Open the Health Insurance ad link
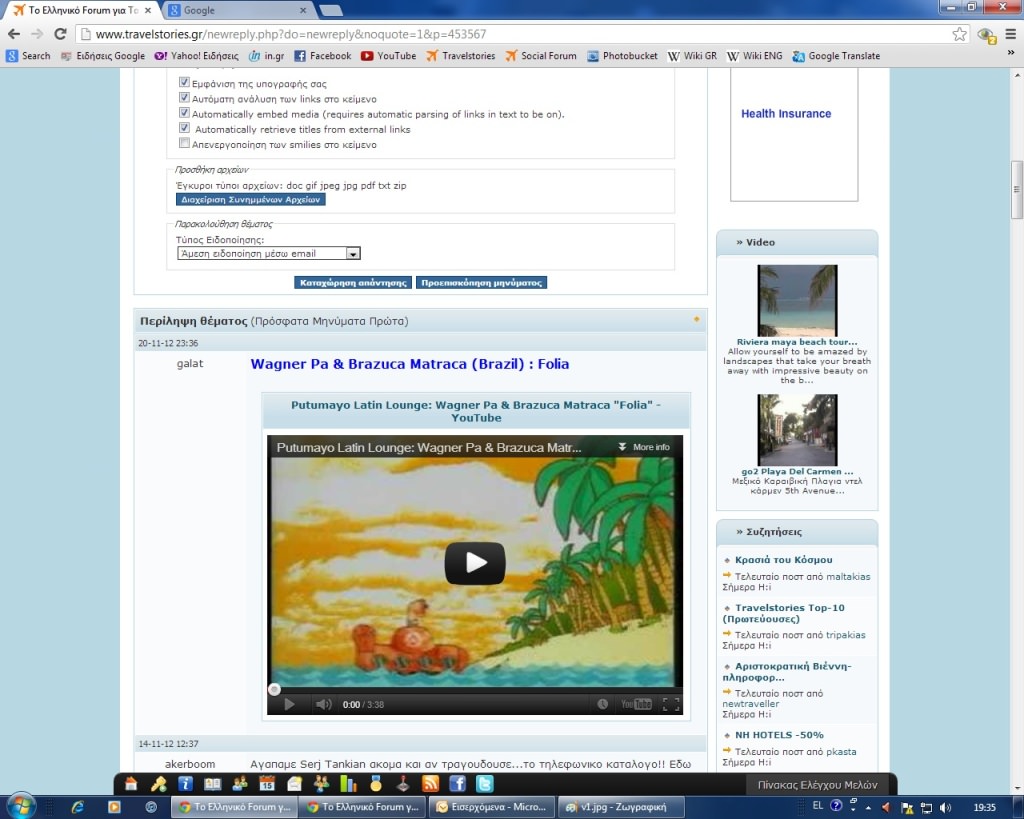The width and height of the screenshot is (1024, 819). tap(786, 114)
